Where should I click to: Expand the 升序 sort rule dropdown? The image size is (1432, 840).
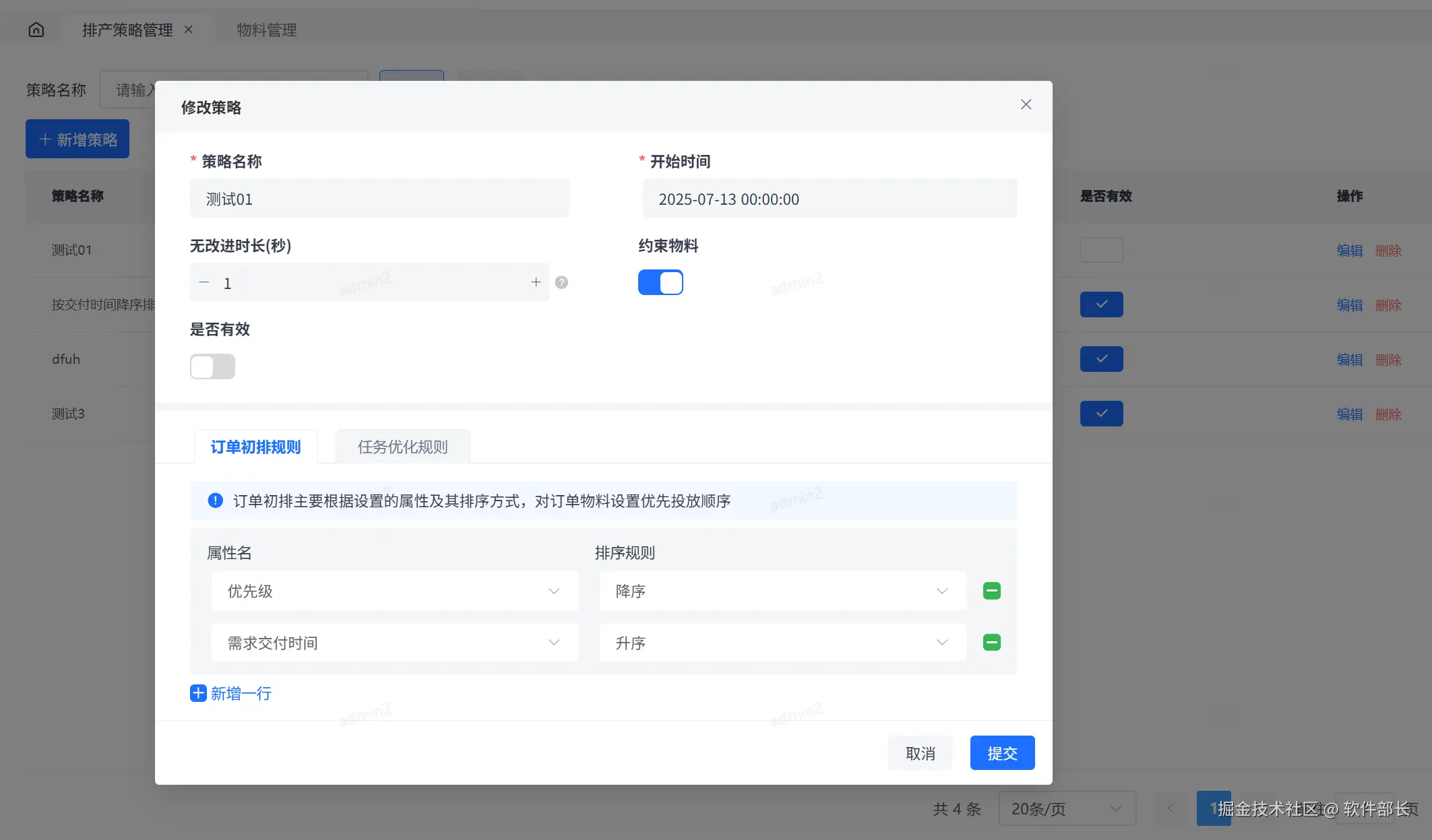point(782,643)
